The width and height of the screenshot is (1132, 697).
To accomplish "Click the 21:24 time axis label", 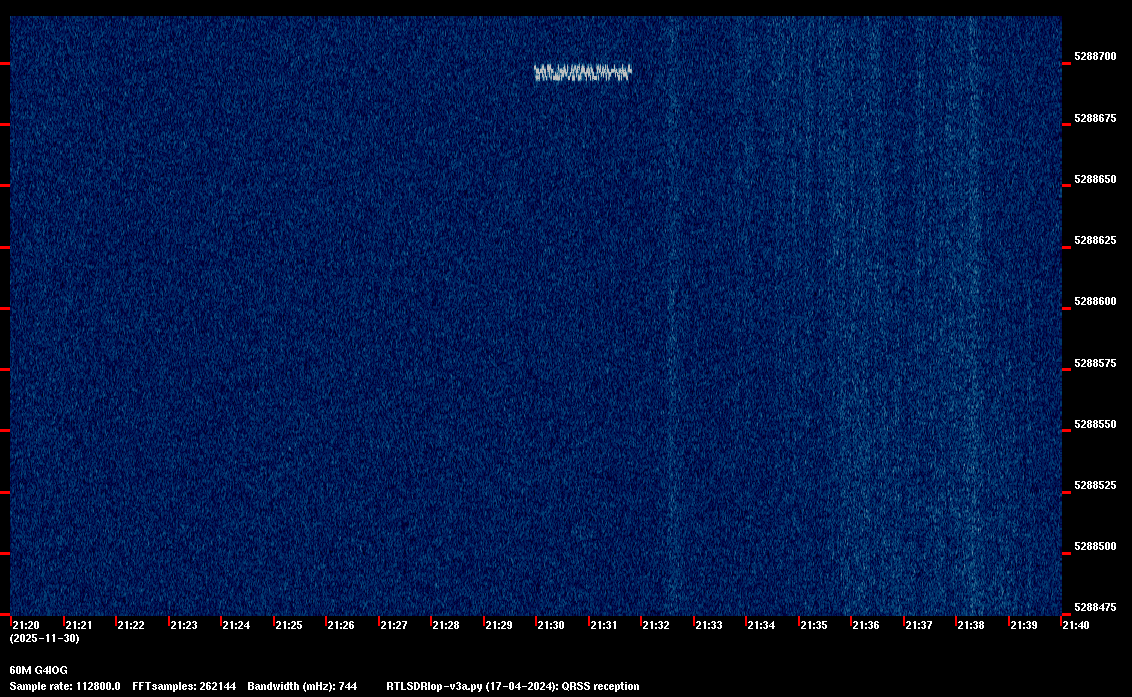I will (x=236, y=625).
